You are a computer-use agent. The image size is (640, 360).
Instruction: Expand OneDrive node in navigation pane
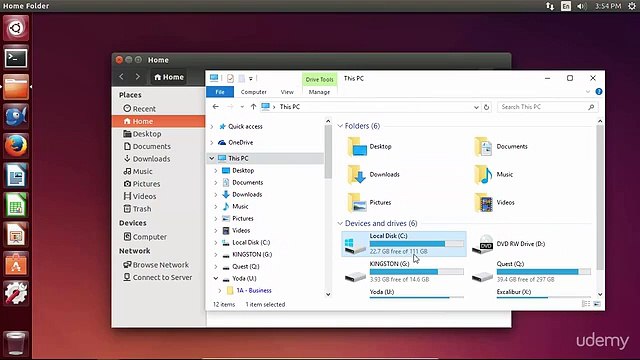211,143
